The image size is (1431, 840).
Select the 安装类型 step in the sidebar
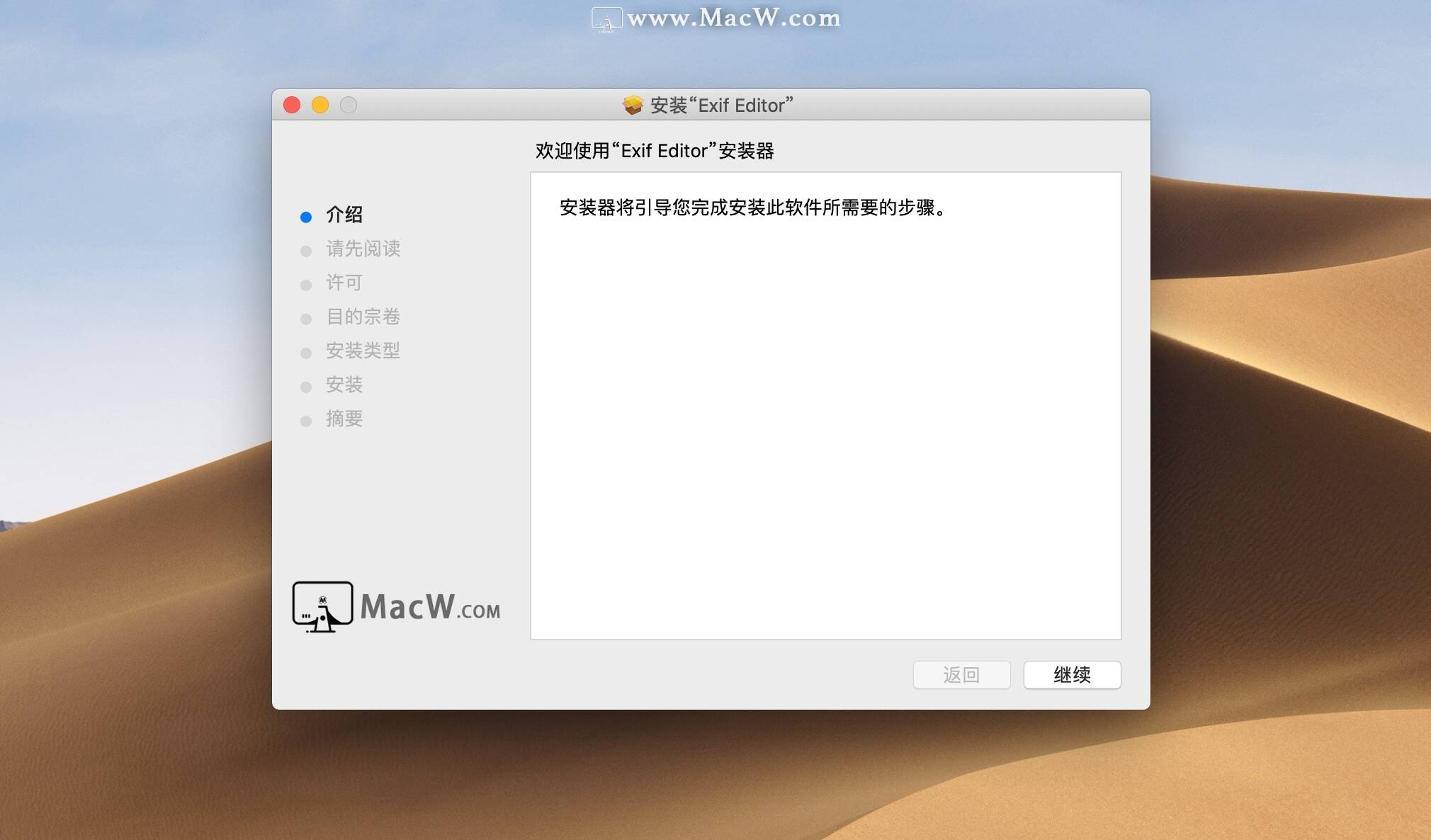pyautogui.click(x=363, y=351)
